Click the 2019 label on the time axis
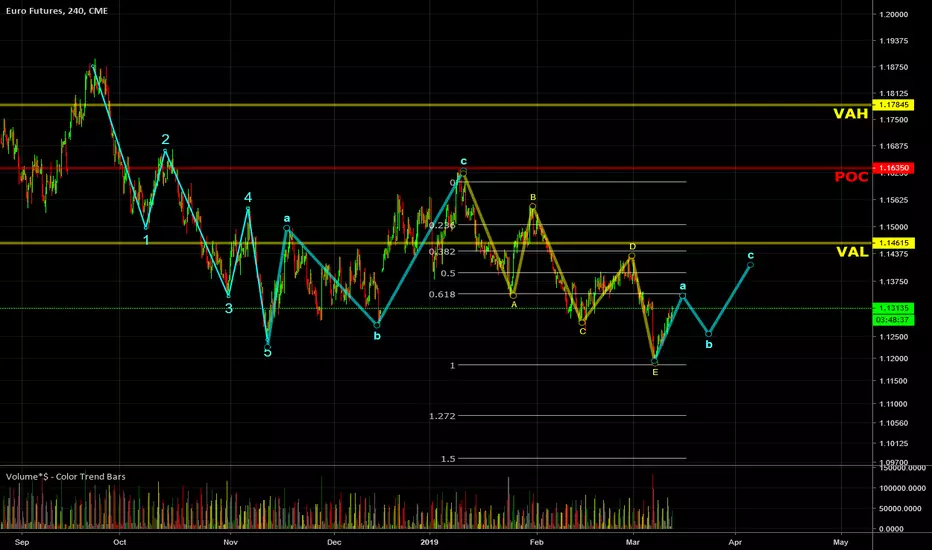The width and height of the screenshot is (932, 550). 429,542
